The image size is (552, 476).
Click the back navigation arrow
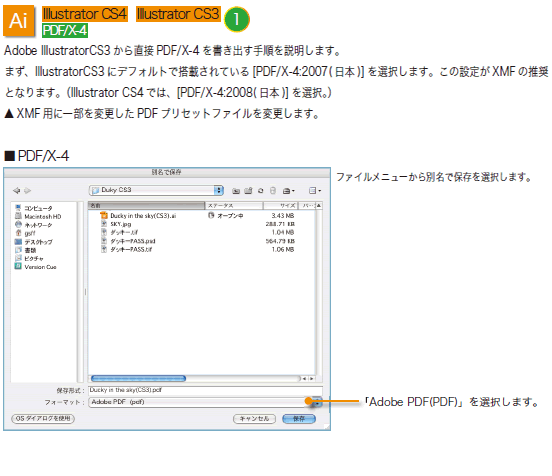coord(16,190)
